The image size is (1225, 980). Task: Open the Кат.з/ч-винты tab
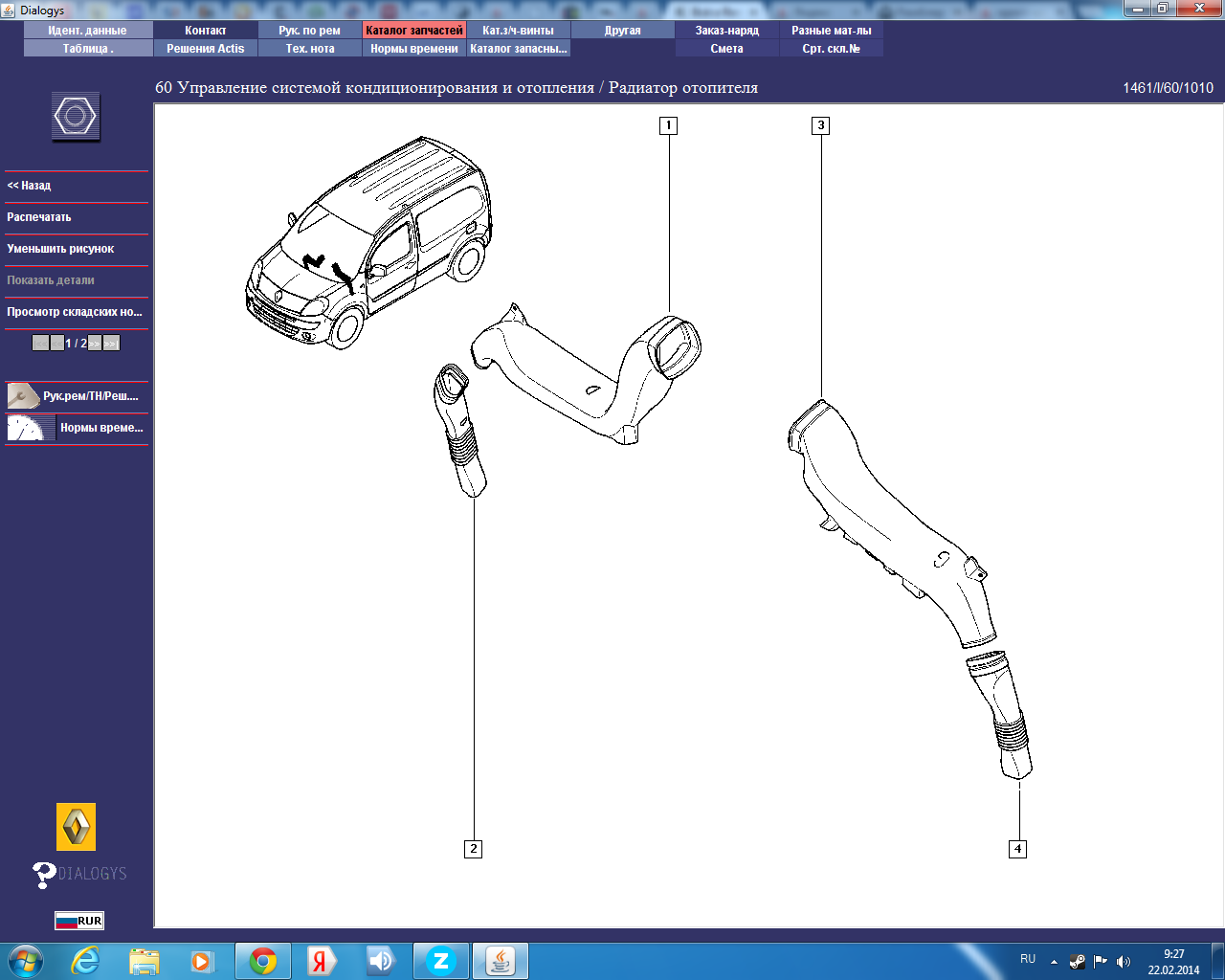point(519,31)
